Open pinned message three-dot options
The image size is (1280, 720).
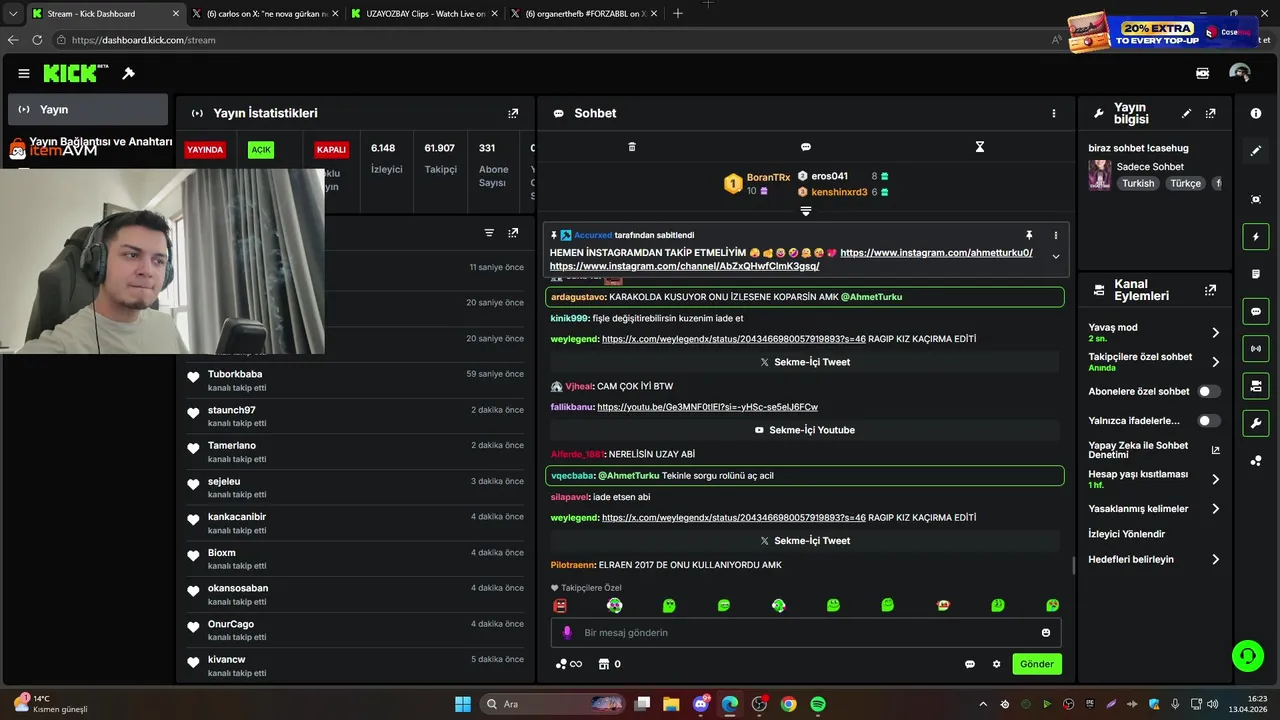[x=1055, y=235]
